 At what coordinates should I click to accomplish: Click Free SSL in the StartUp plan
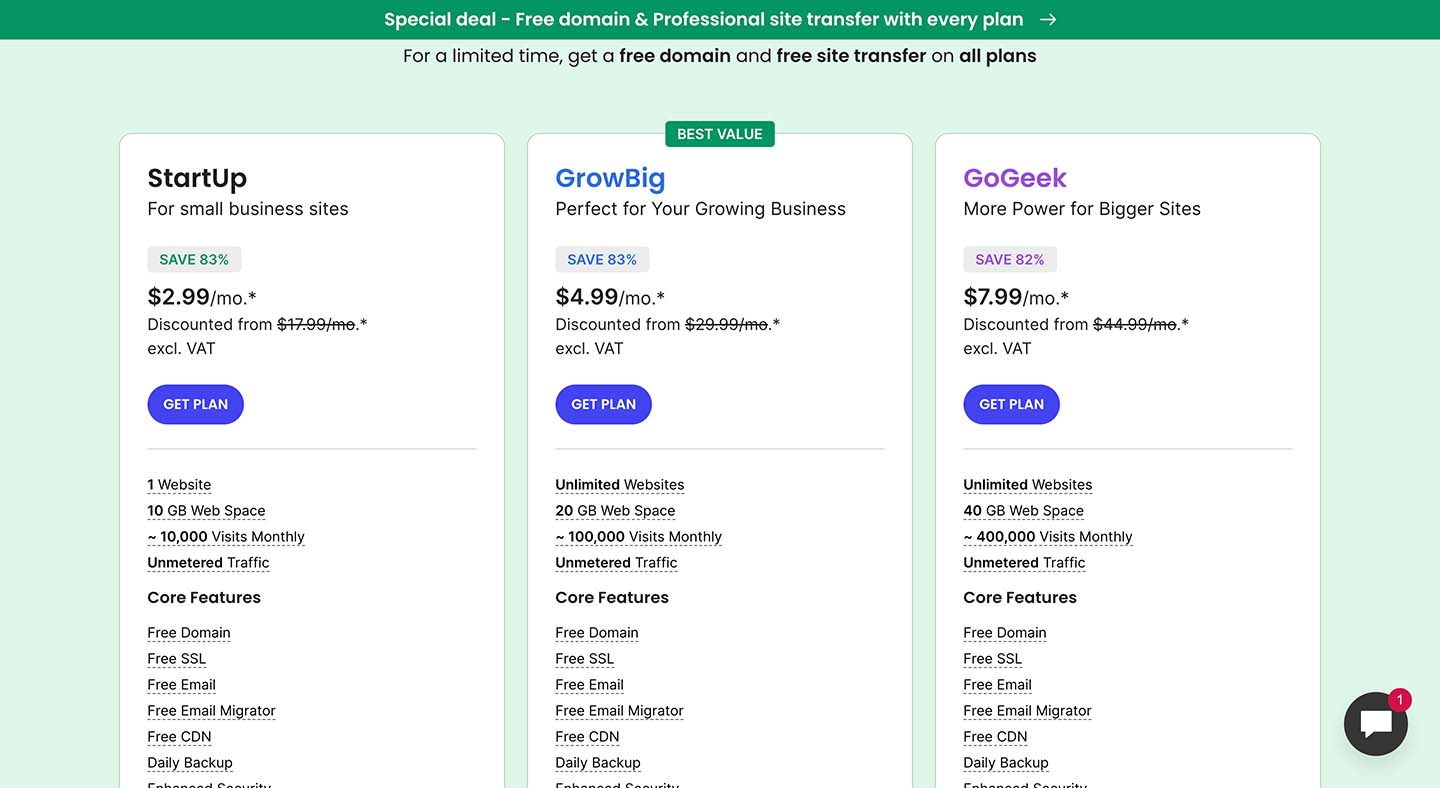coord(176,659)
